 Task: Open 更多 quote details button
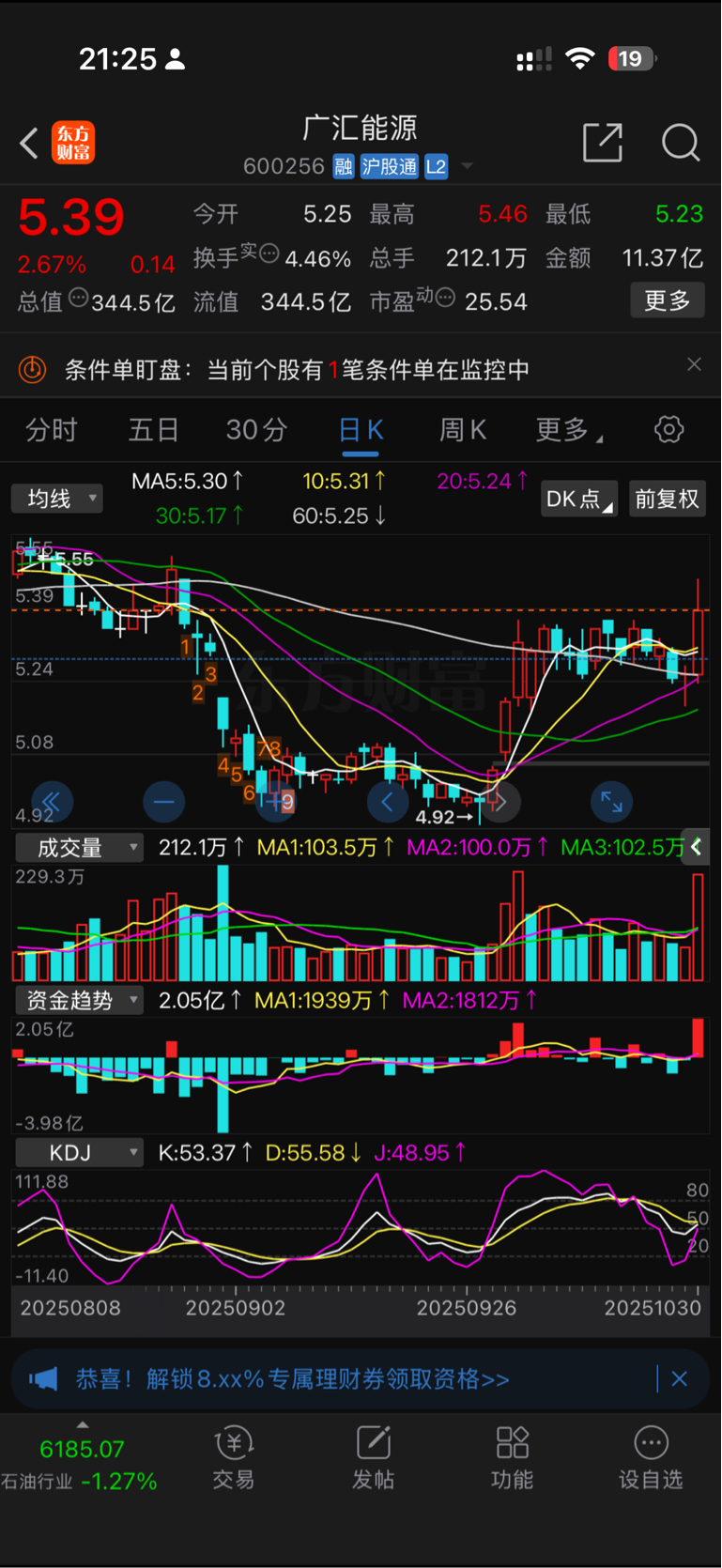click(x=668, y=300)
